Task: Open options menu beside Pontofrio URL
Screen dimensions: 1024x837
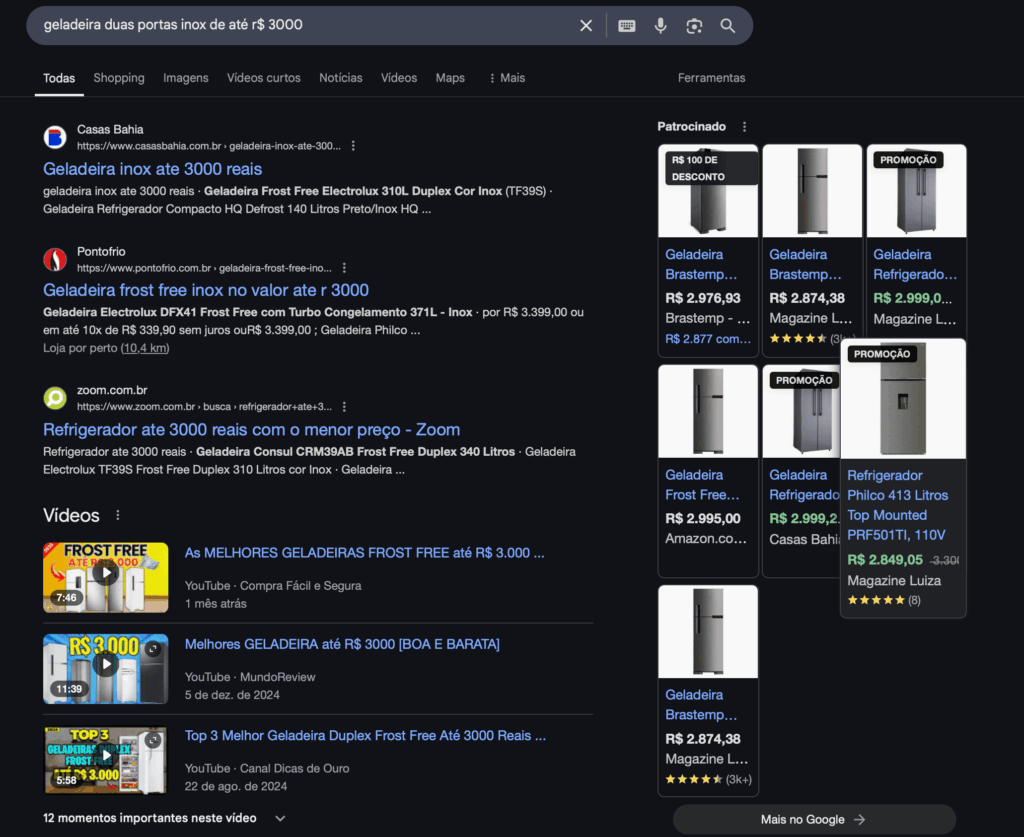Action: click(344, 268)
